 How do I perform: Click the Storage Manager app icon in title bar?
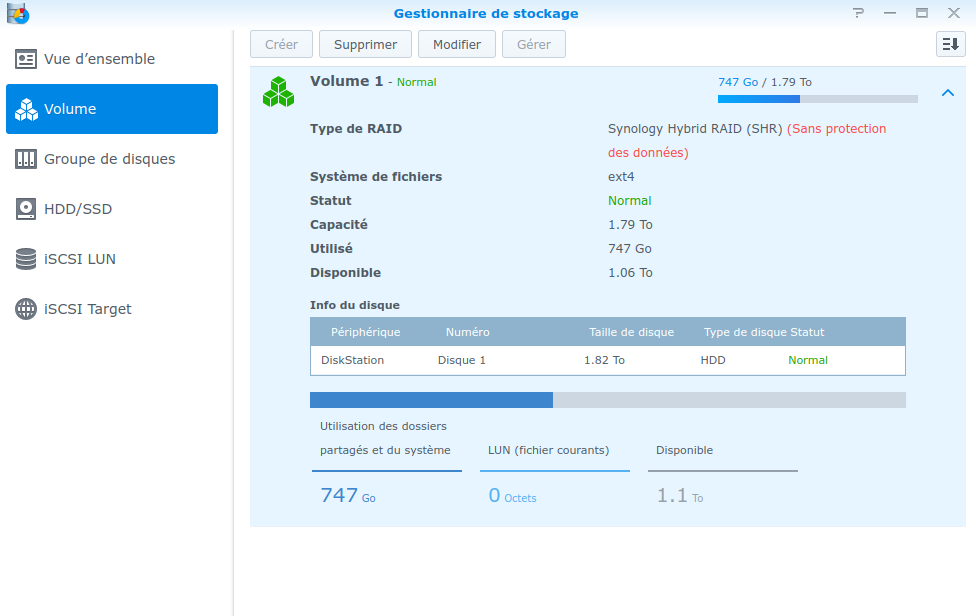(x=17, y=13)
